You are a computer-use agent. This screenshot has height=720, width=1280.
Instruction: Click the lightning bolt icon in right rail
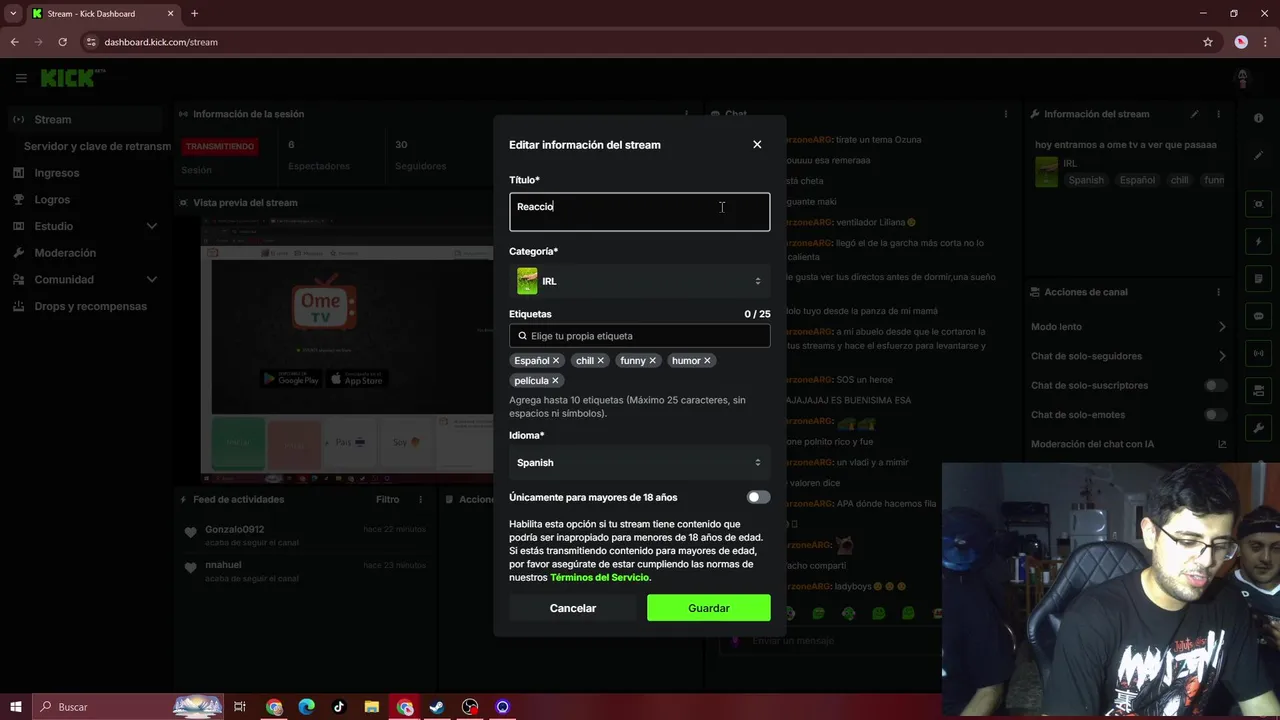(x=1259, y=242)
